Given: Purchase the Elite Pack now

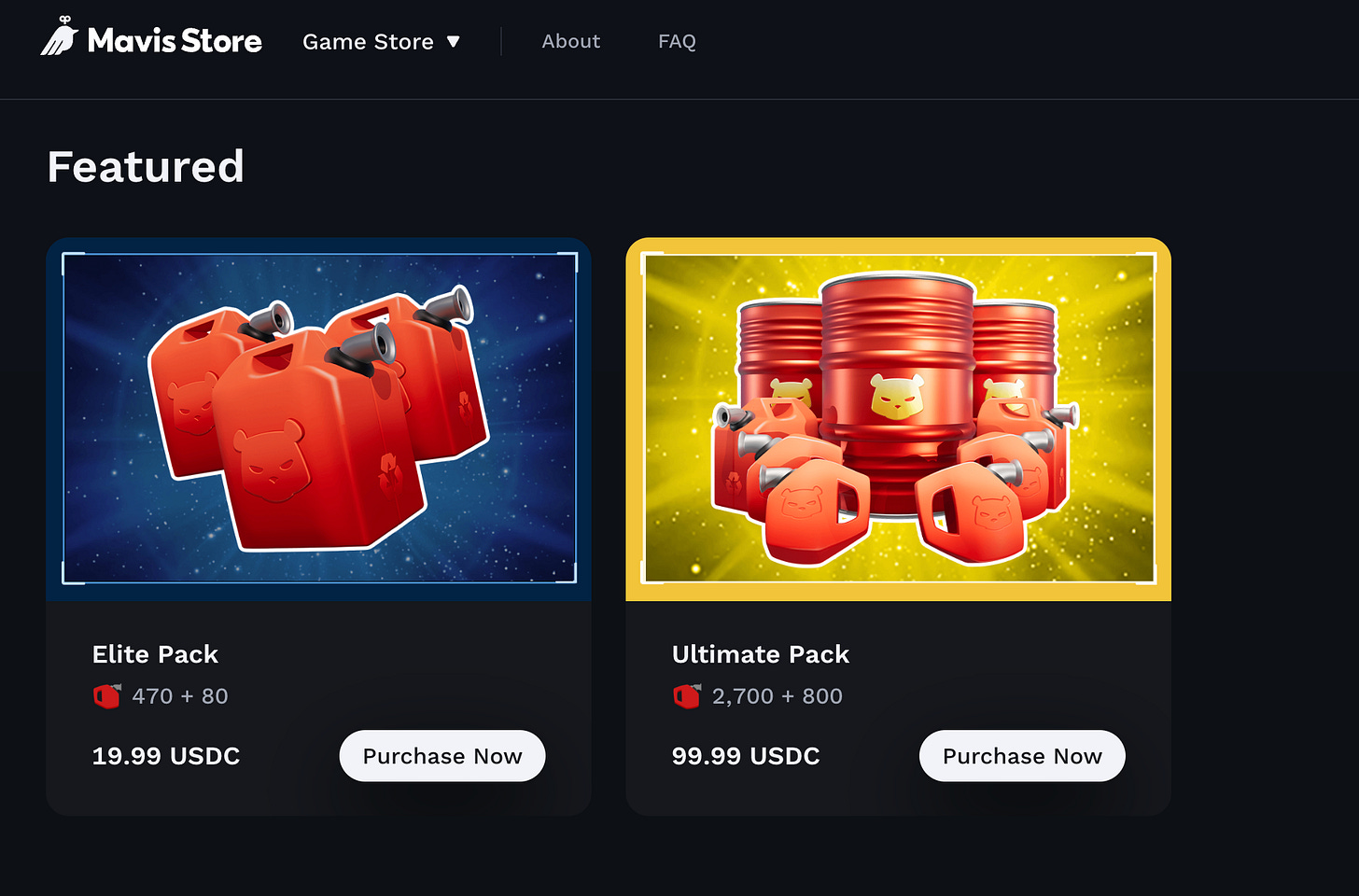Looking at the screenshot, I should point(442,756).
